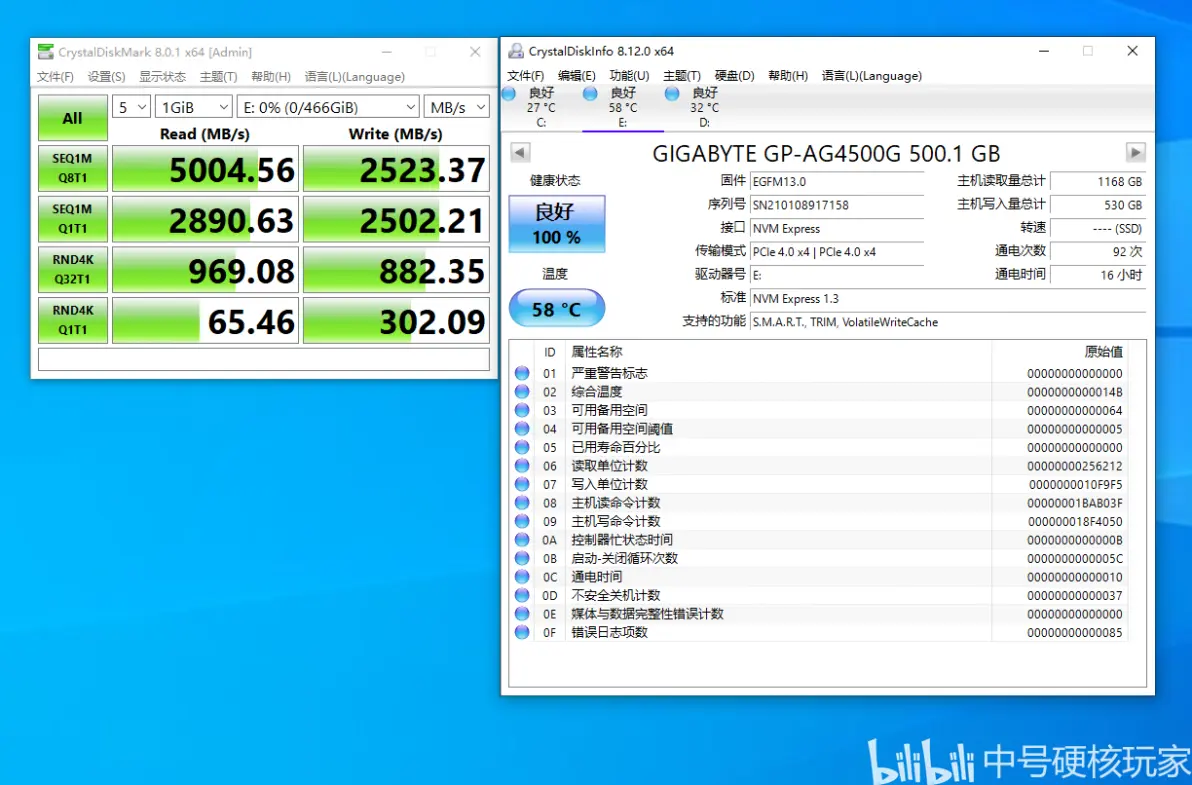Click status orb for attribute 0A 控制器忙状态时间
The image size is (1192, 785).
(x=522, y=540)
